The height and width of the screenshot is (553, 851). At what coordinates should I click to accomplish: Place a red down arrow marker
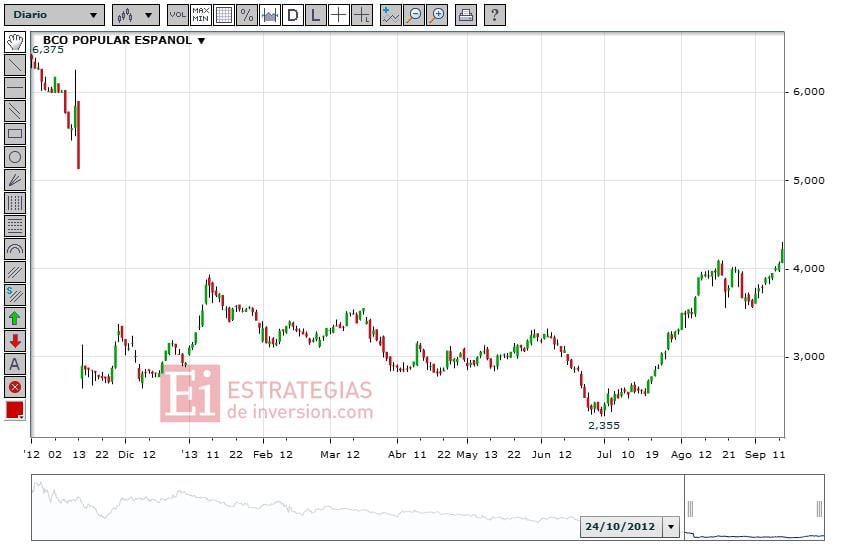pos(15,341)
